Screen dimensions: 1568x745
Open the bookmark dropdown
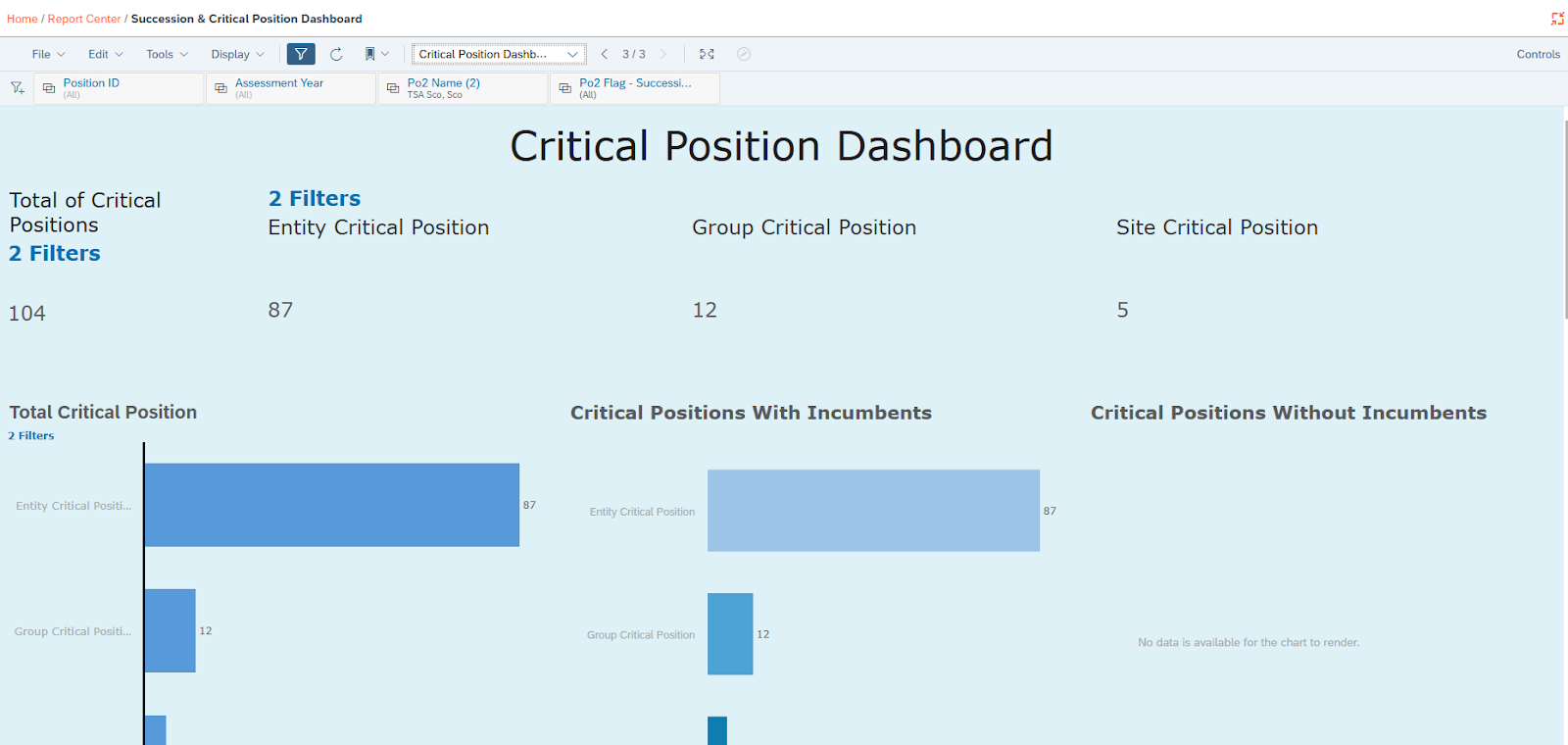376,54
